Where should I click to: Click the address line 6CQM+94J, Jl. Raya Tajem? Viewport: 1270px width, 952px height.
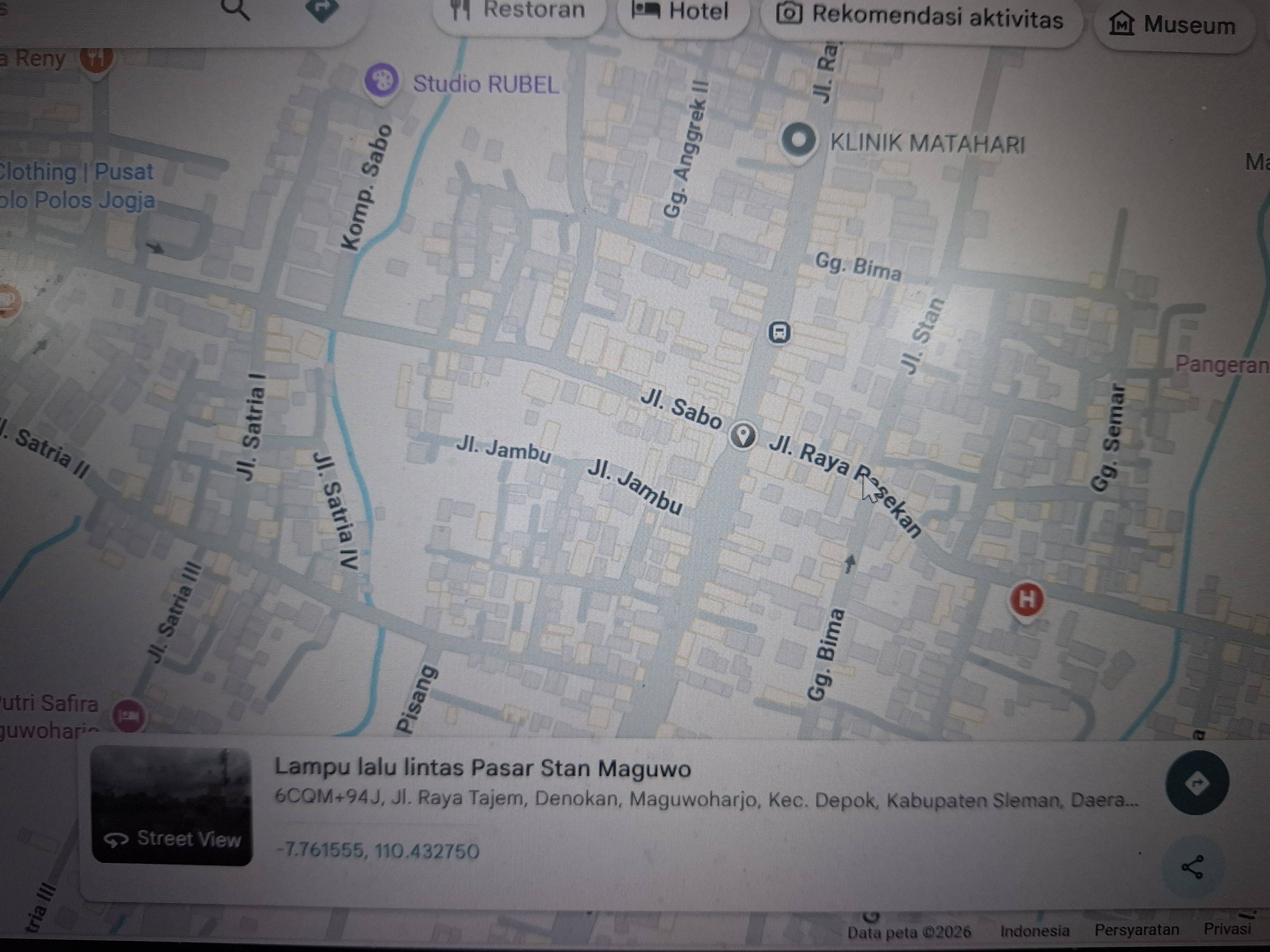(706, 799)
